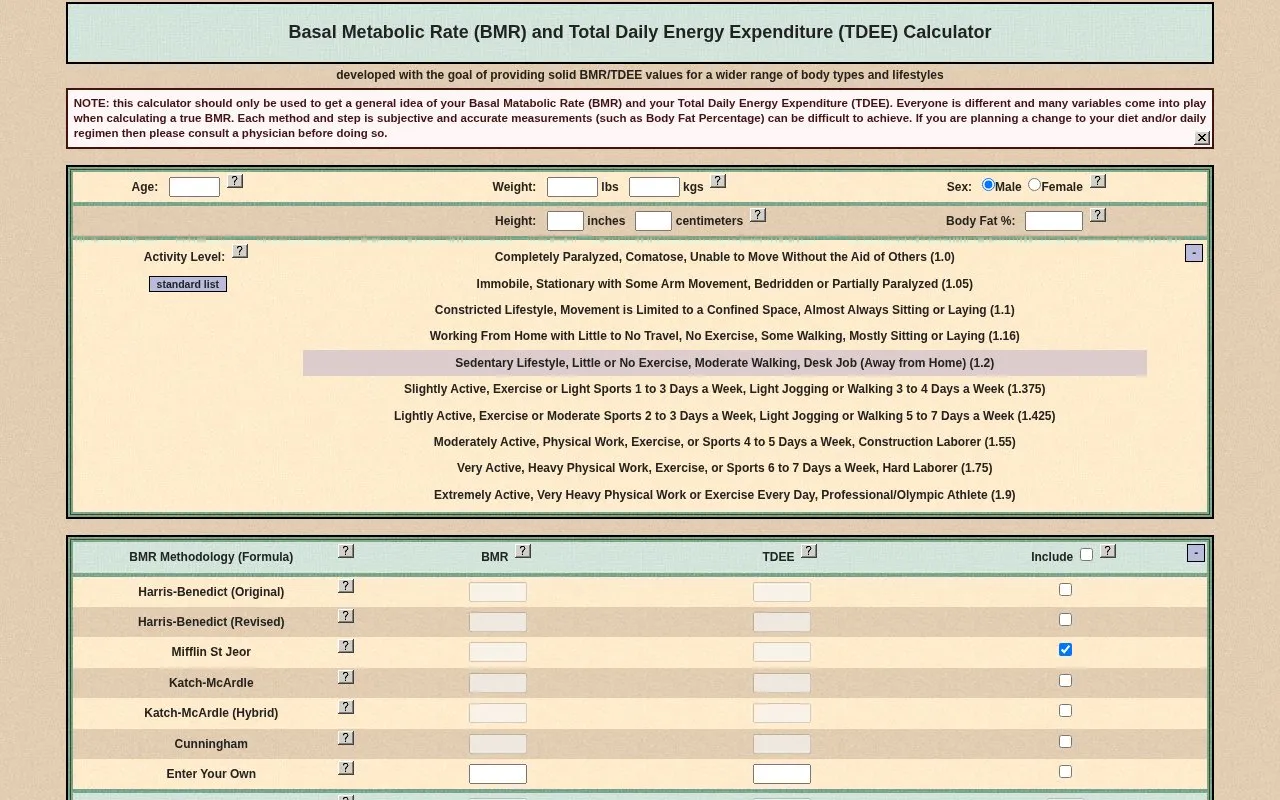
Task: Open the TDEE column header help icon
Action: point(809,551)
